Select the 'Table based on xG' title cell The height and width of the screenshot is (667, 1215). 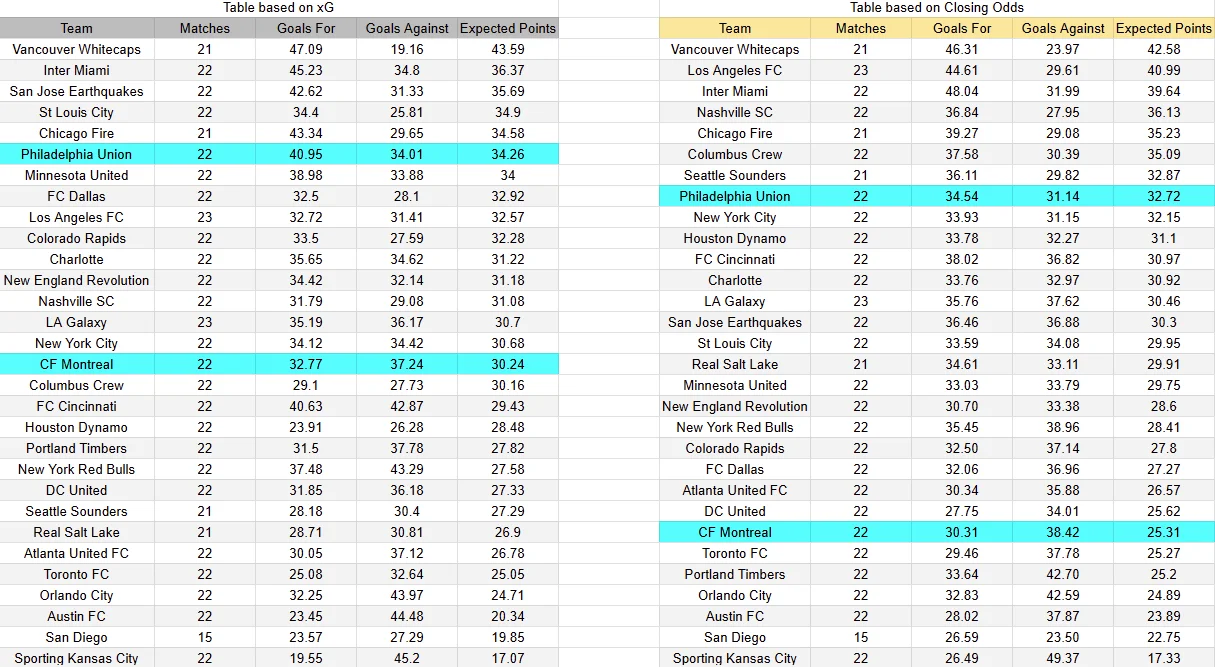(279, 8)
